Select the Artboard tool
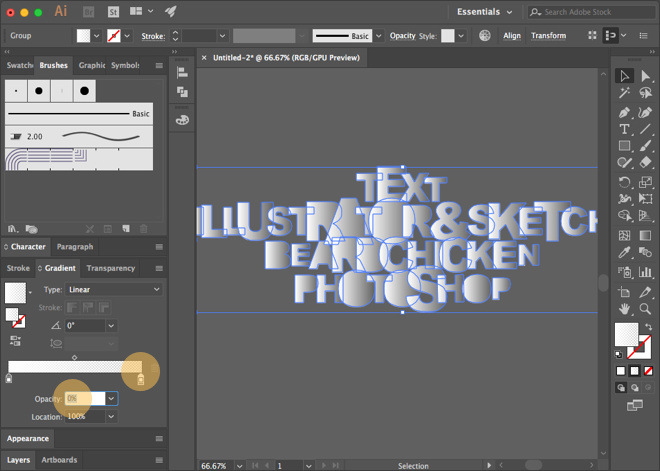 tap(624, 292)
